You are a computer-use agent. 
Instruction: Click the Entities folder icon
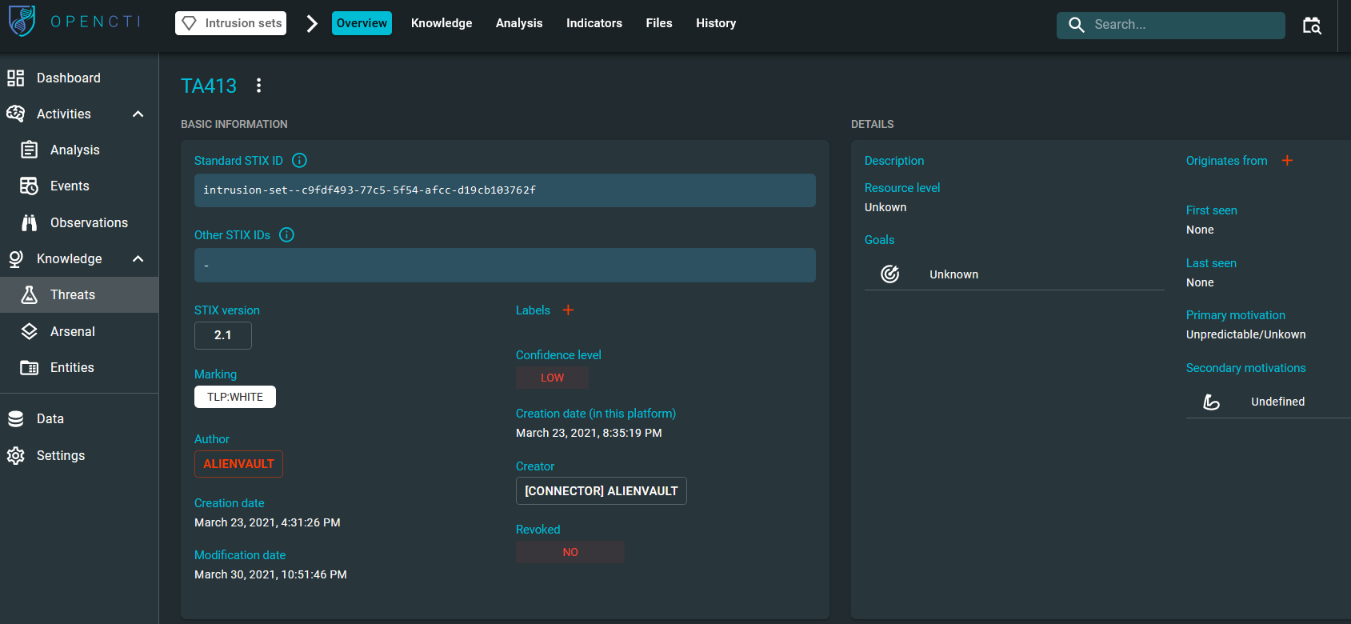coord(30,368)
